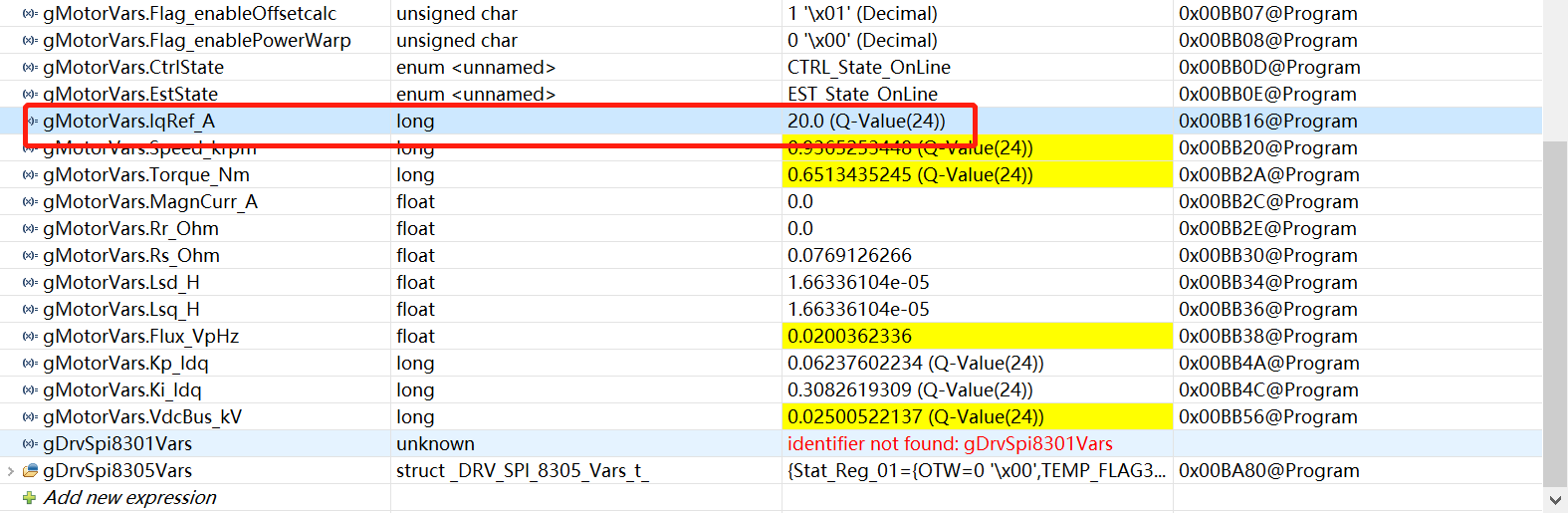1568x513 pixels.
Task: Select the gMotorVars.Kp_Idq row name
Action: (125, 364)
